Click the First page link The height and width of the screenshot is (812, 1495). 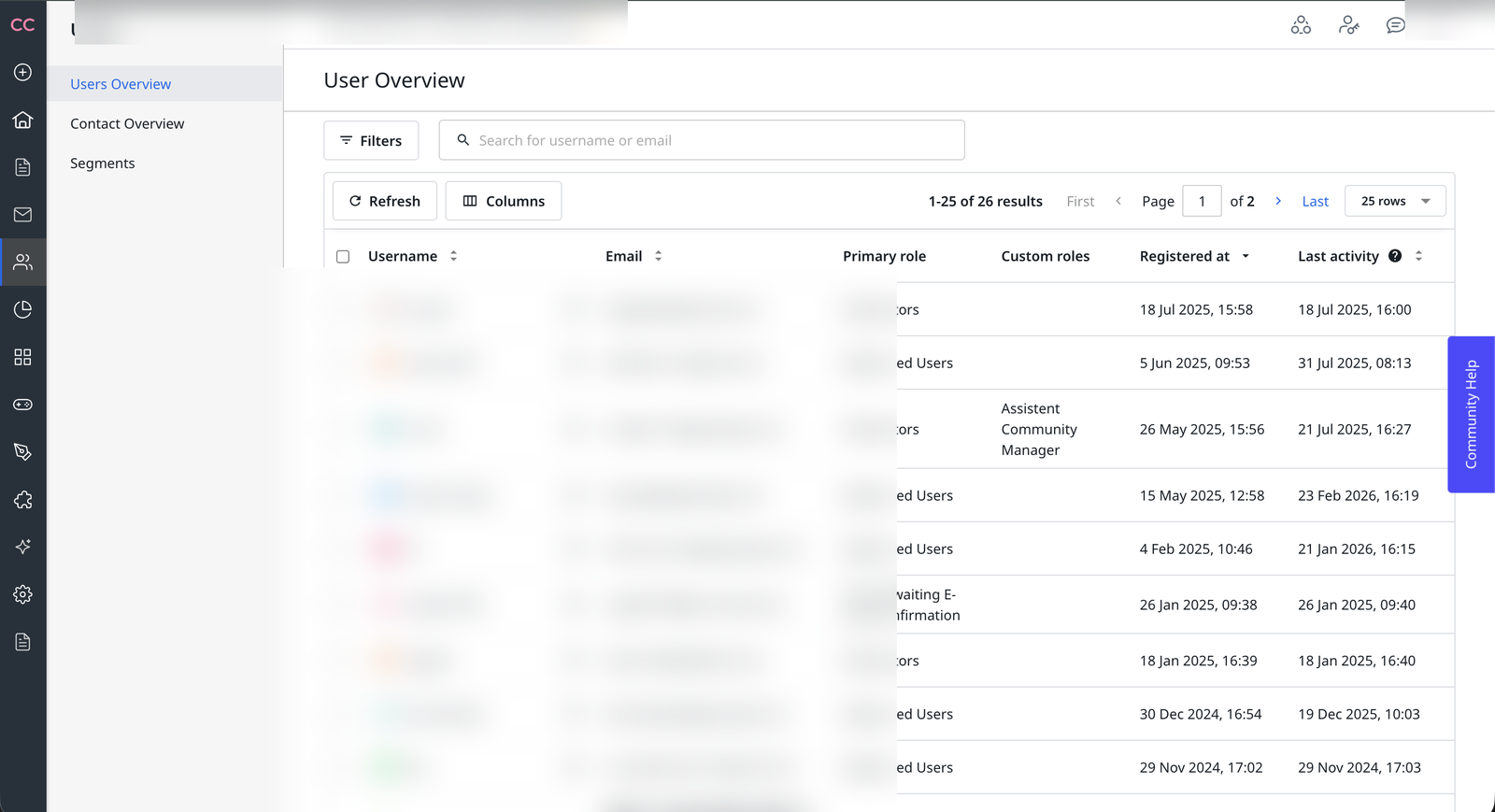click(1080, 201)
